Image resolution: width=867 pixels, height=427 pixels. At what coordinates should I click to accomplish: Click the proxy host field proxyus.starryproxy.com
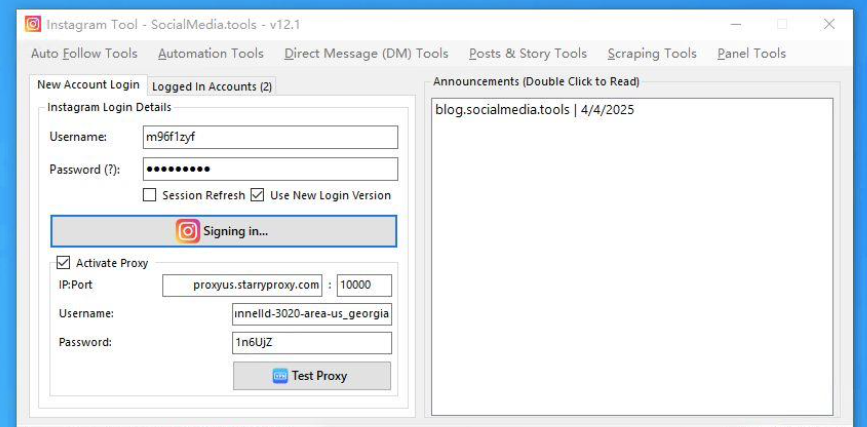[x=242, y=285]
